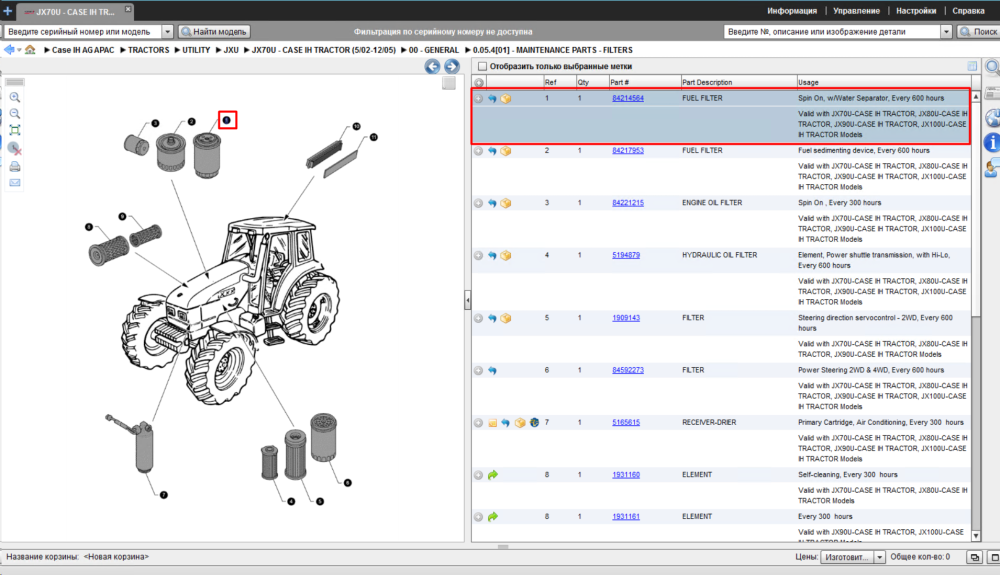The width and height of the screenshot is (1000, 575).
Task: Click the parts list vertical scrollbar thumb
Action: (976, 207)
